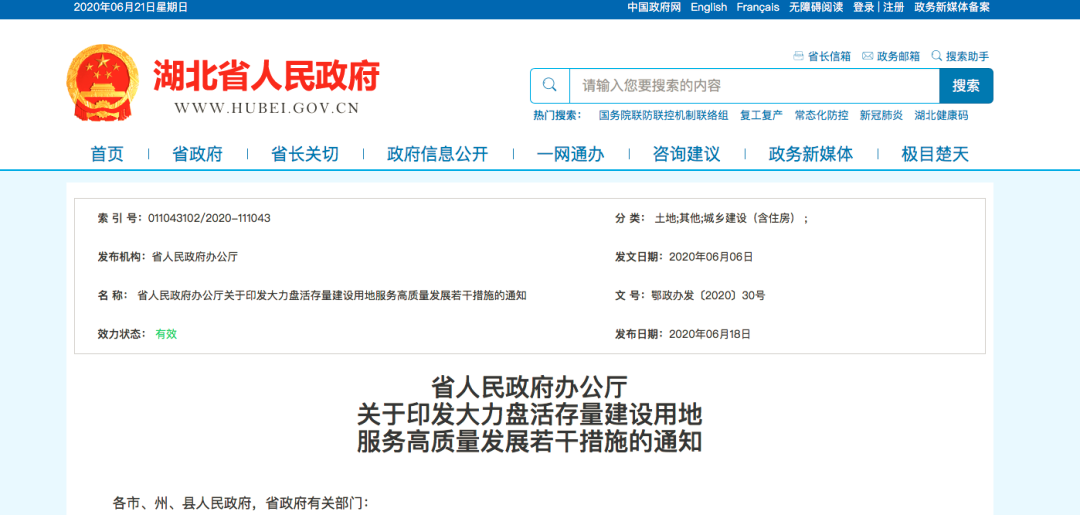Switch site language to Français
The width and height of the screenshot is (1080, 515).
(757, 7)
